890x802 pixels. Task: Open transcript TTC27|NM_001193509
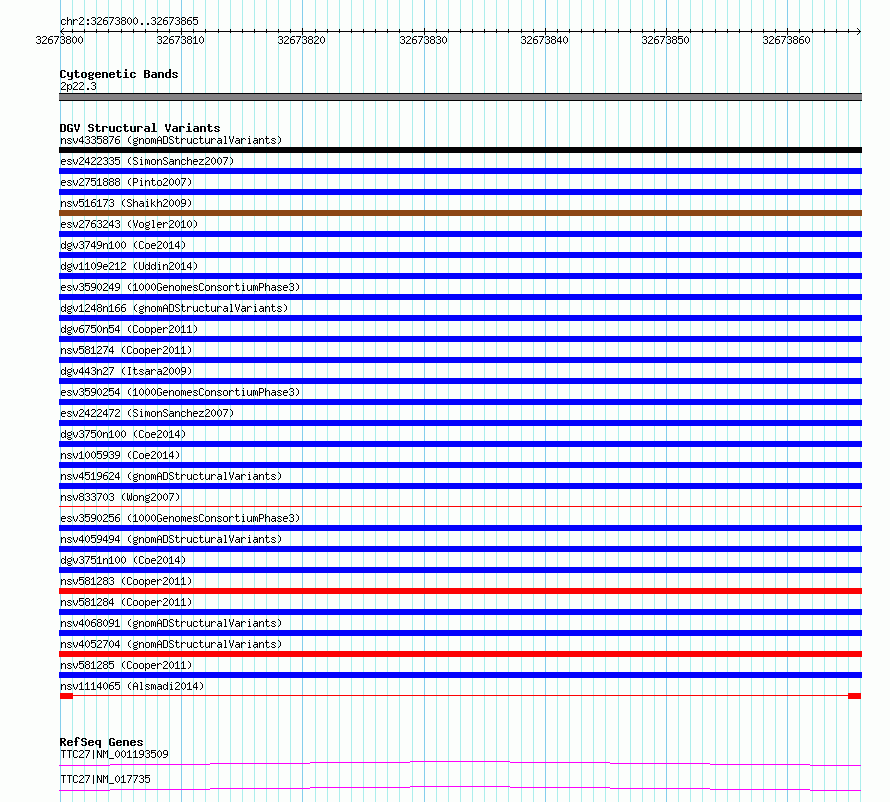[x=114, y=754]
